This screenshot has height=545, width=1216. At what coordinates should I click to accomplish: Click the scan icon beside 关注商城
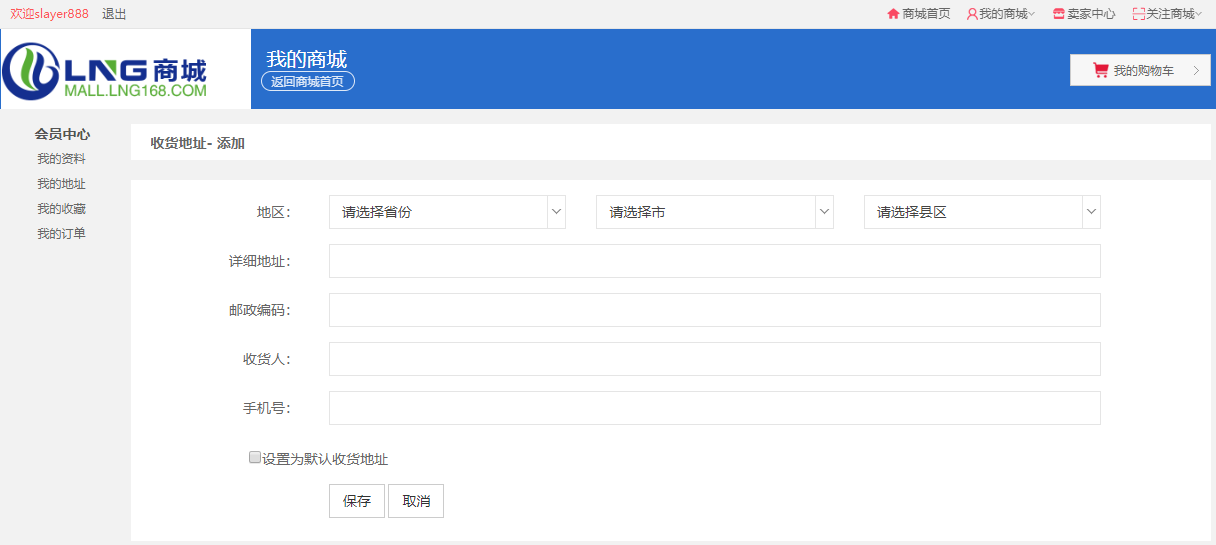(x=1138, y=14)
